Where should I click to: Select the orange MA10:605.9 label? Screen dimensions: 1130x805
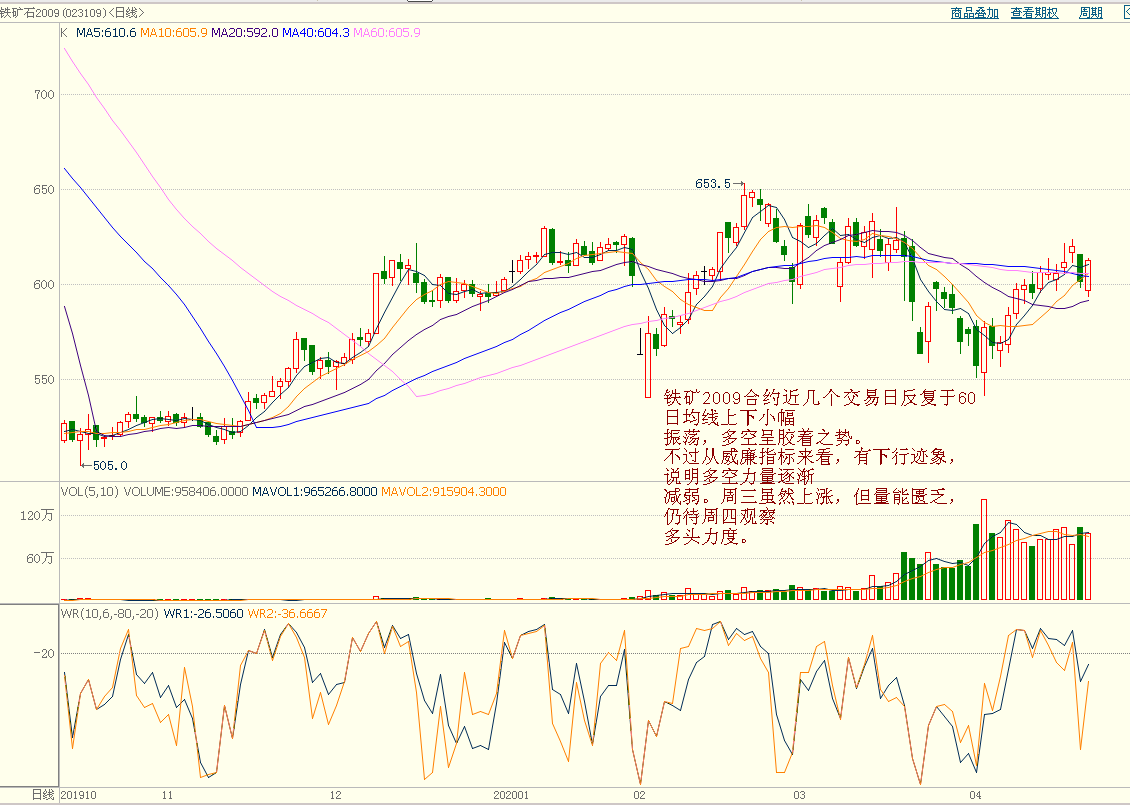(174, 33)
